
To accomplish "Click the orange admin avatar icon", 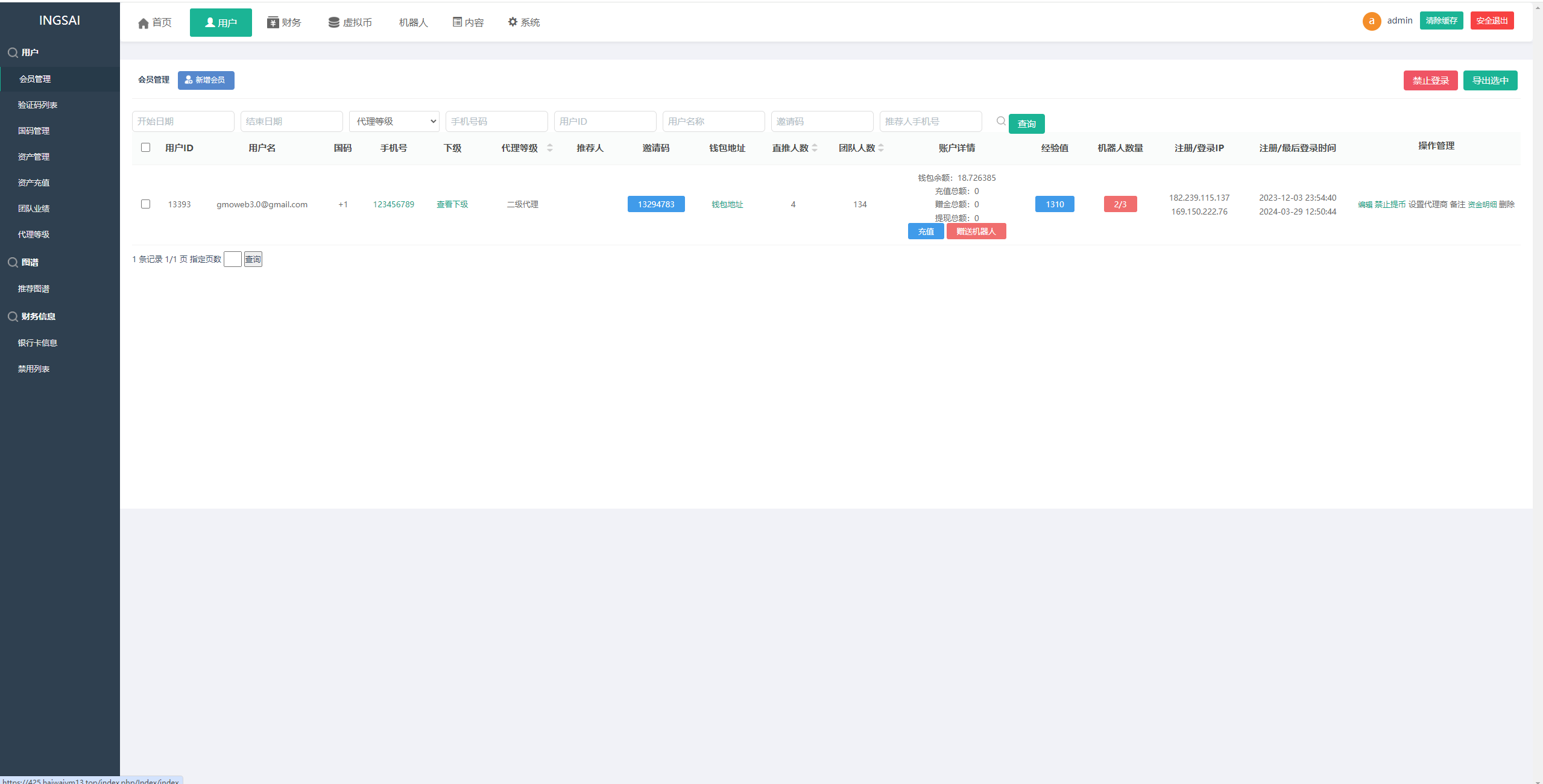I will coord(1371,21).
